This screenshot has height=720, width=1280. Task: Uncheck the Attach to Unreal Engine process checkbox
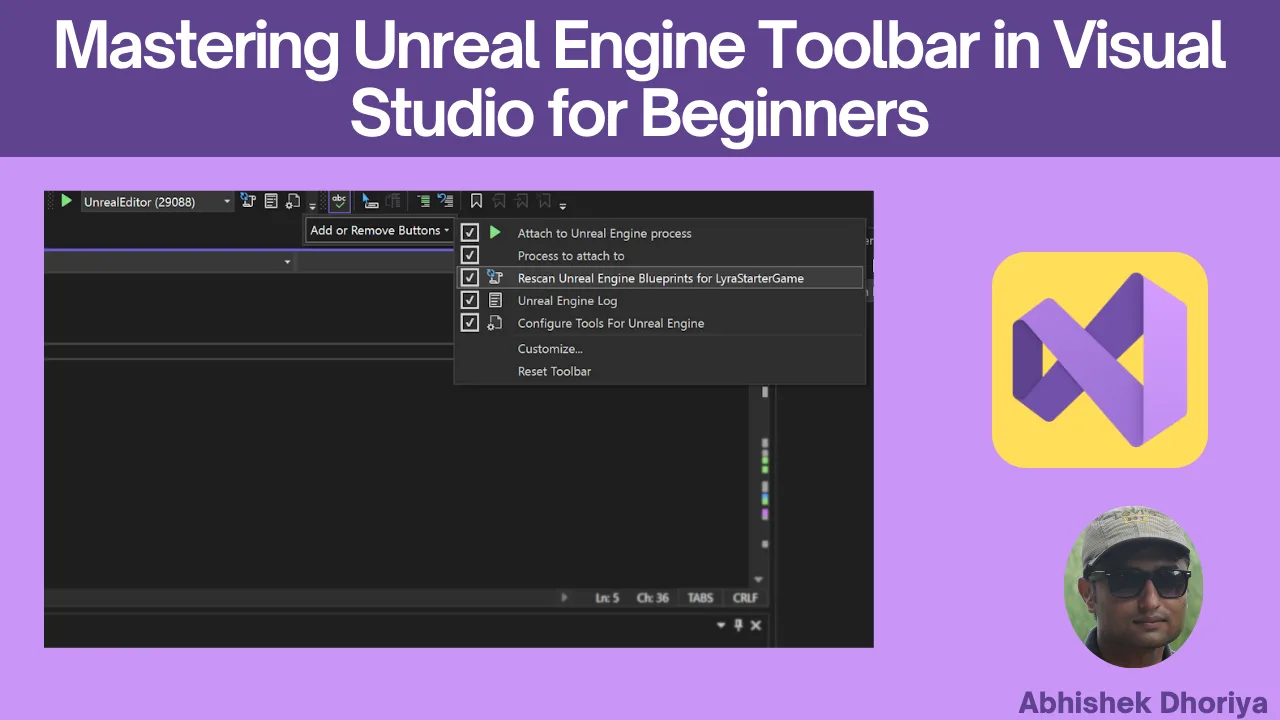(469, 233)
